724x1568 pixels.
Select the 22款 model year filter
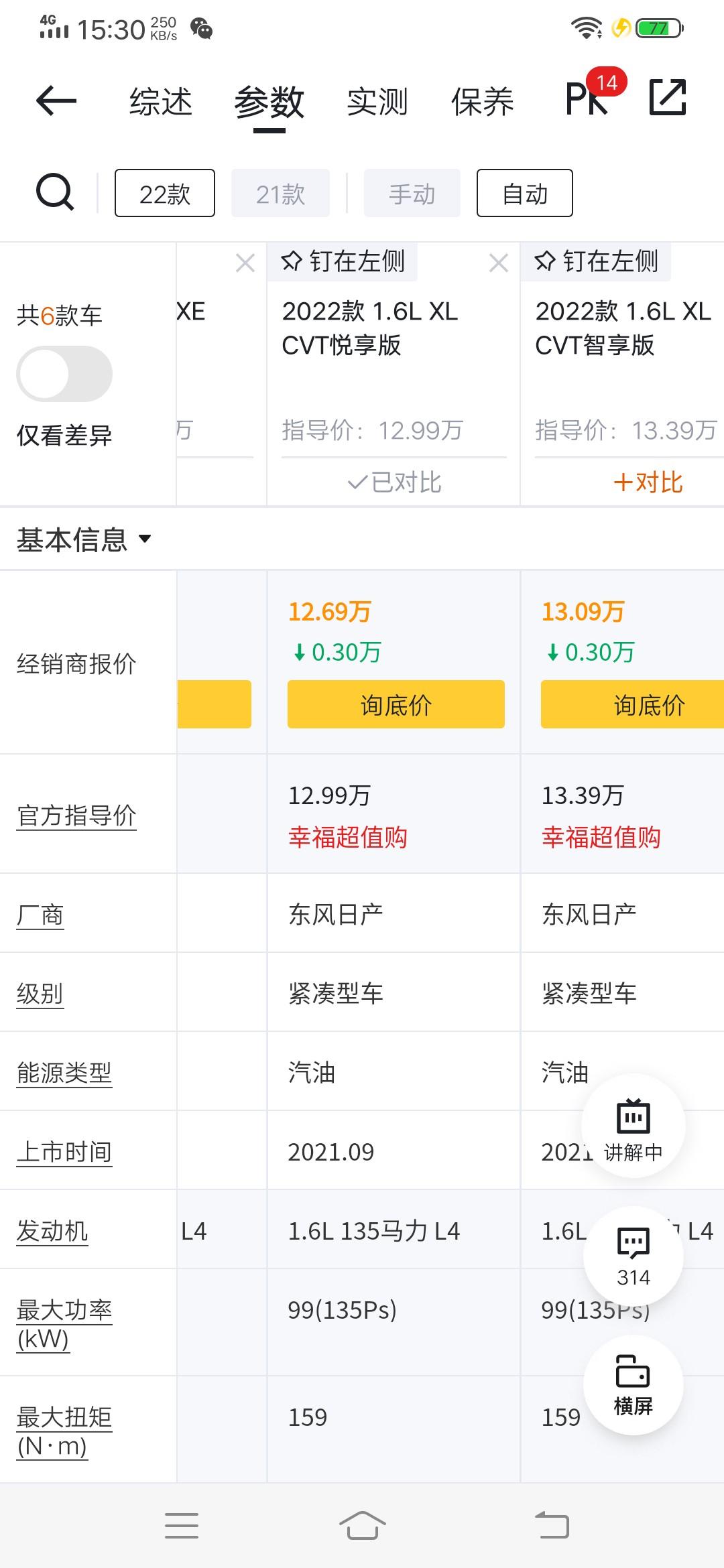click(x=165, y=193)
